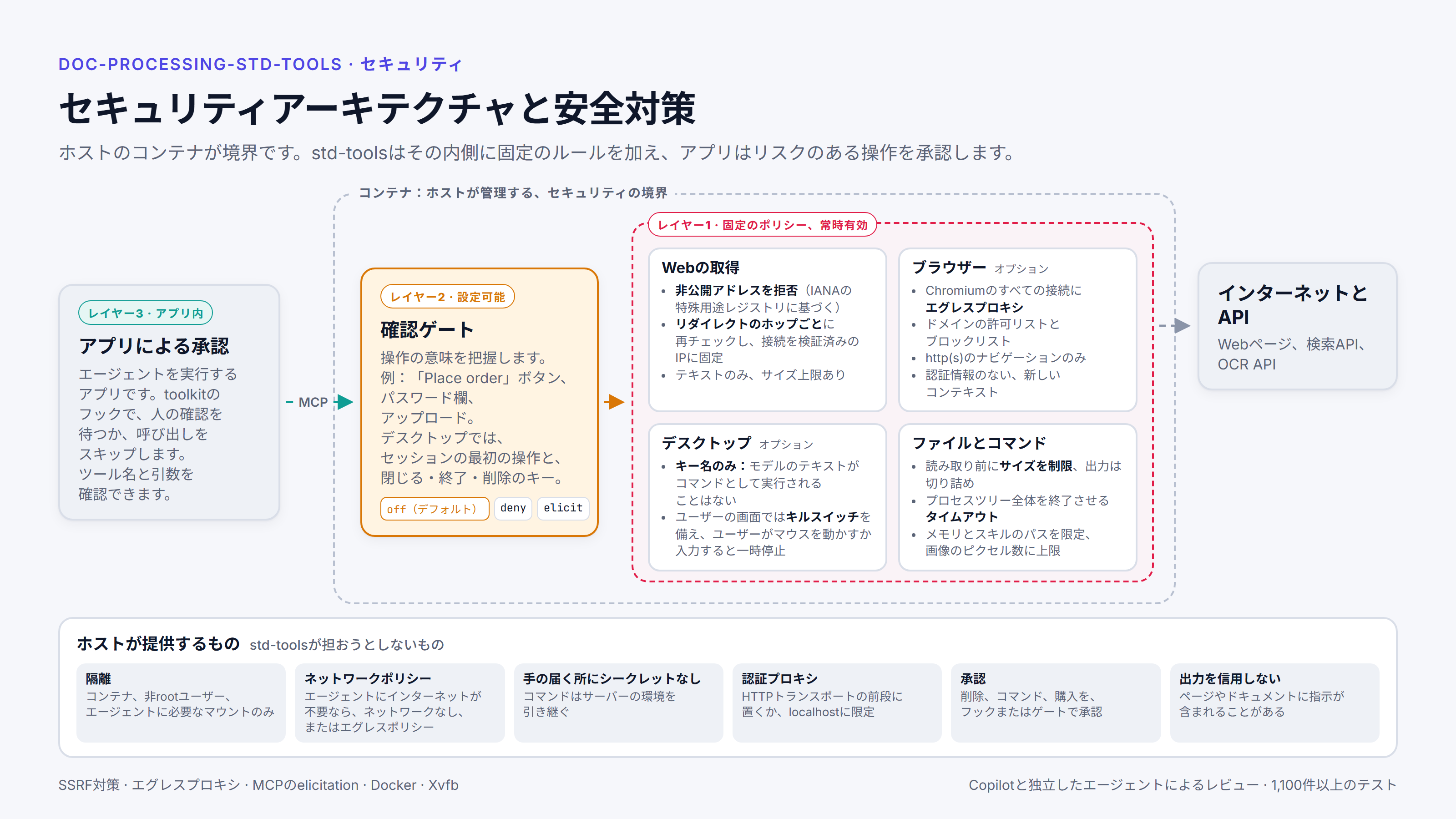Click the 'ネットワークポリシー' card heading

click(x=367, y=678)
